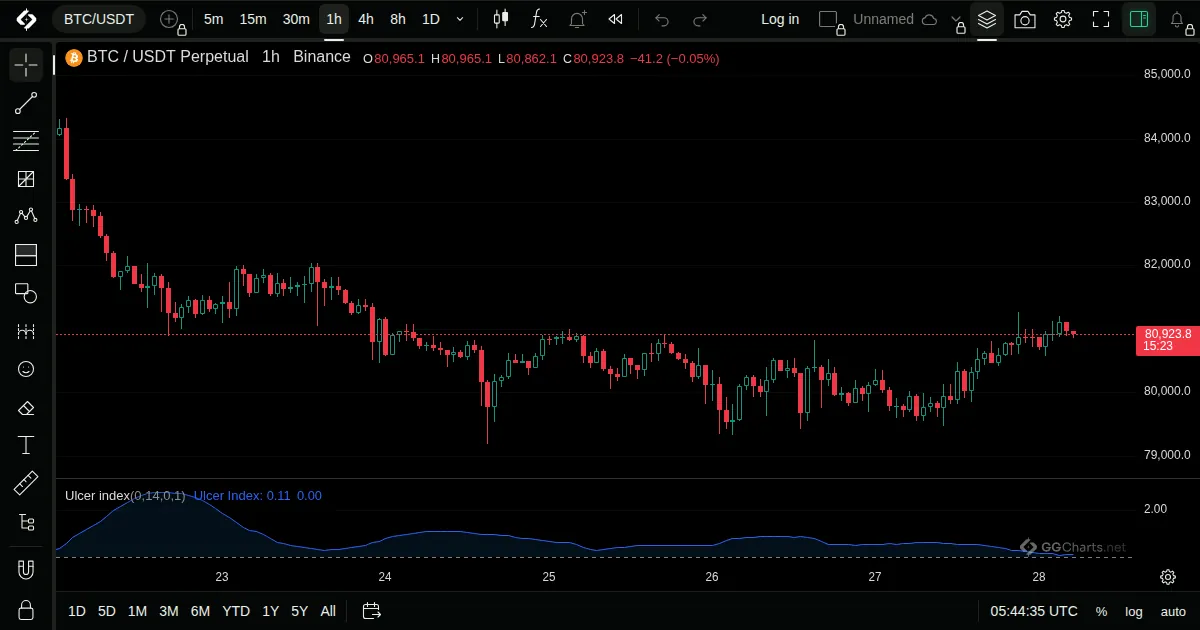Switch to 1D timeframe in top bar
The height and width of the screenshot is (630, 1200).
[430, 19]
